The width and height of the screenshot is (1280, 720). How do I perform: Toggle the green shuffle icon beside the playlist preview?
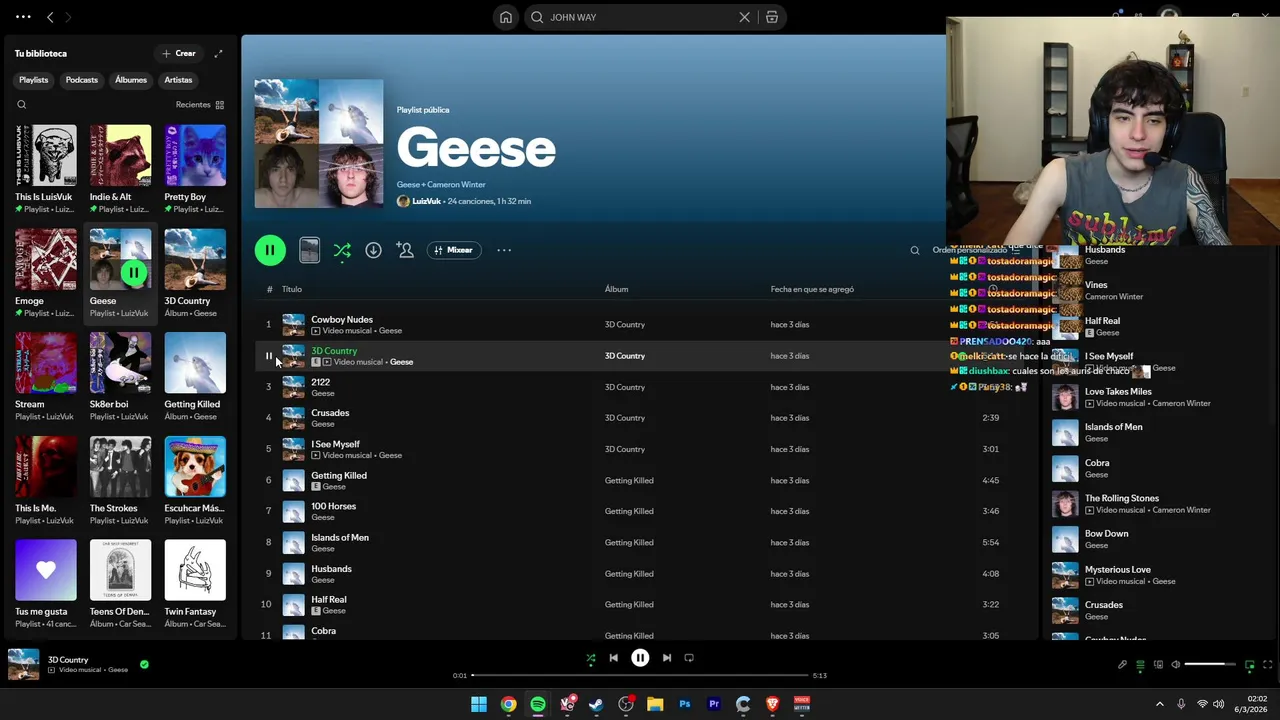(x=342, y=250)
